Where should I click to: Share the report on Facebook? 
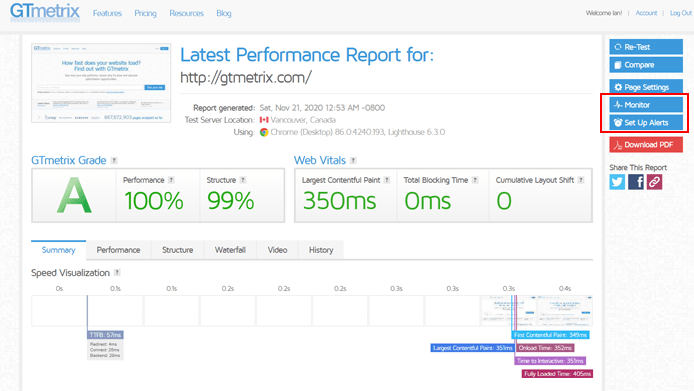point(636,182)
